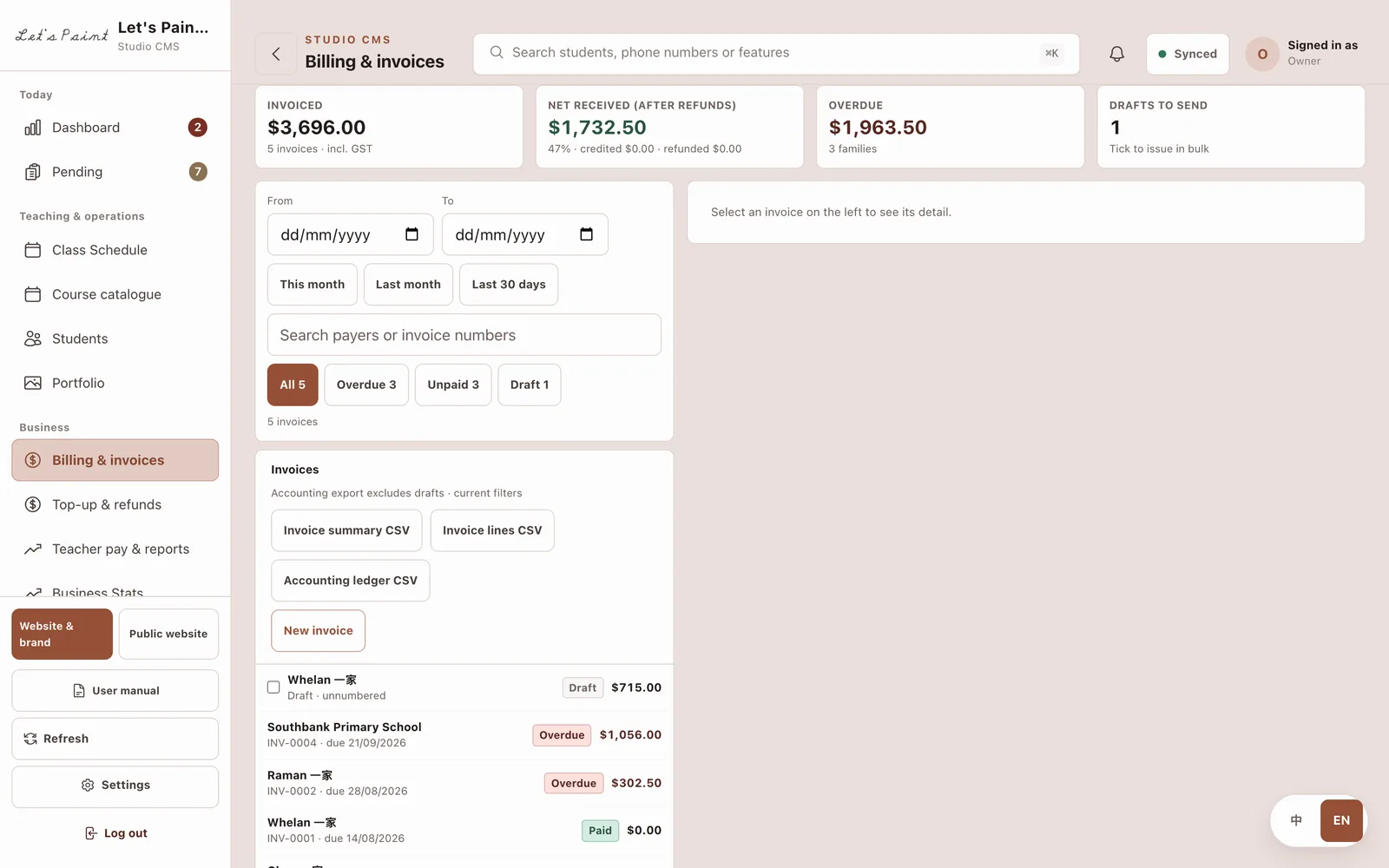Click the Refresh button
Viewport: 1389px width, 868px height.
pyautogui.click(x=115, y=739)
